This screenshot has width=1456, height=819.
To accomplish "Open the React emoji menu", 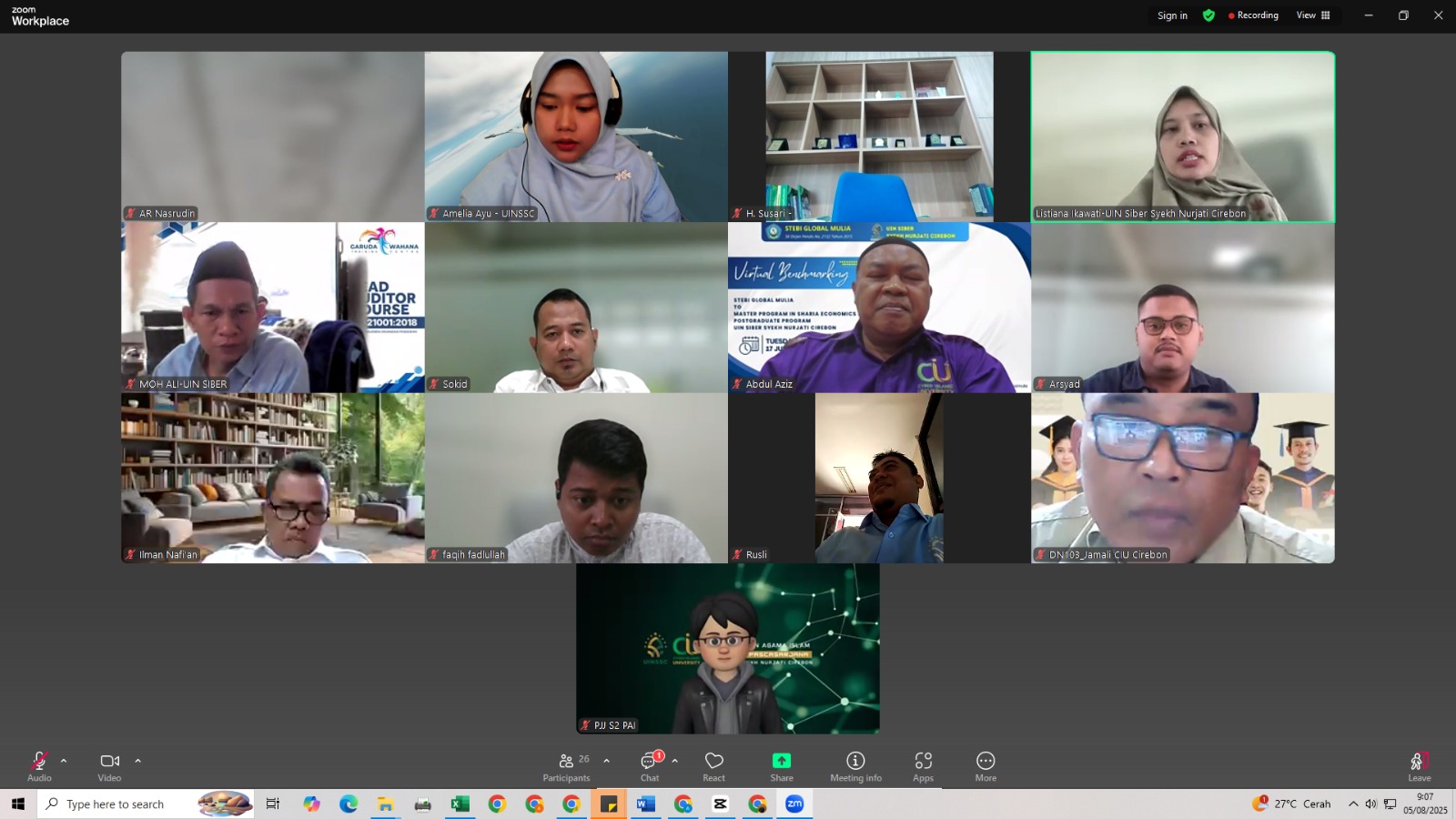I will 714,765.
